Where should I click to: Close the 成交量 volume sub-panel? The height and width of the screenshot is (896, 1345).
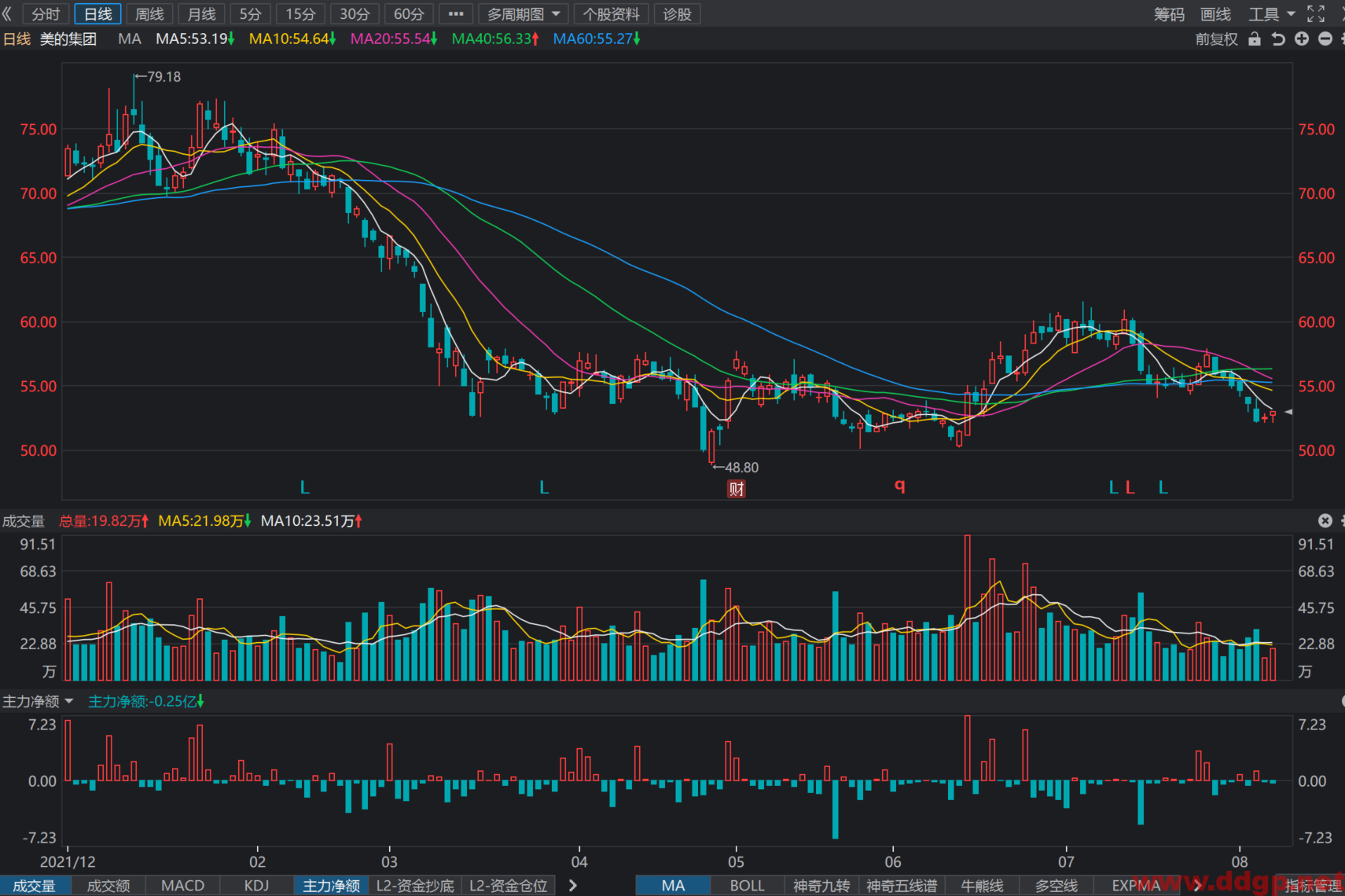coord(1325,520)
